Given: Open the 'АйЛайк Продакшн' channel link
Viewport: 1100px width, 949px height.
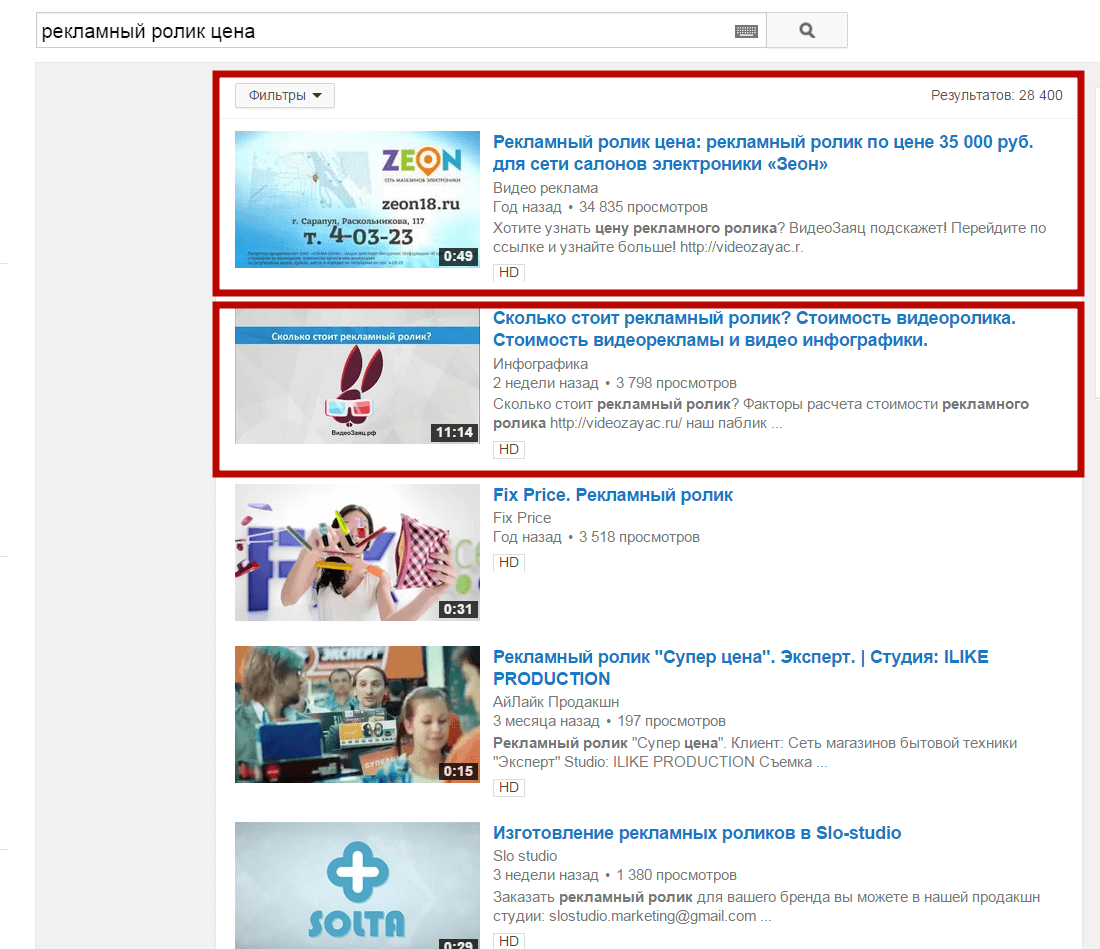Looking at the screenshot, I should coord(556,702).
